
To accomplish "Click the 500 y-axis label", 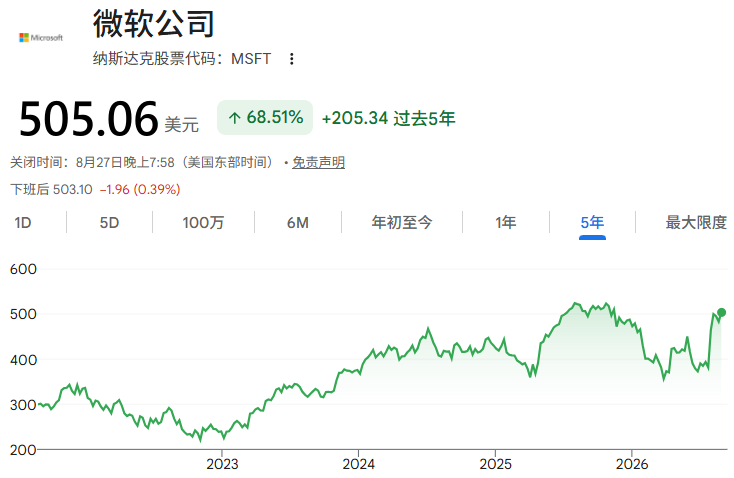I will 23,314.
